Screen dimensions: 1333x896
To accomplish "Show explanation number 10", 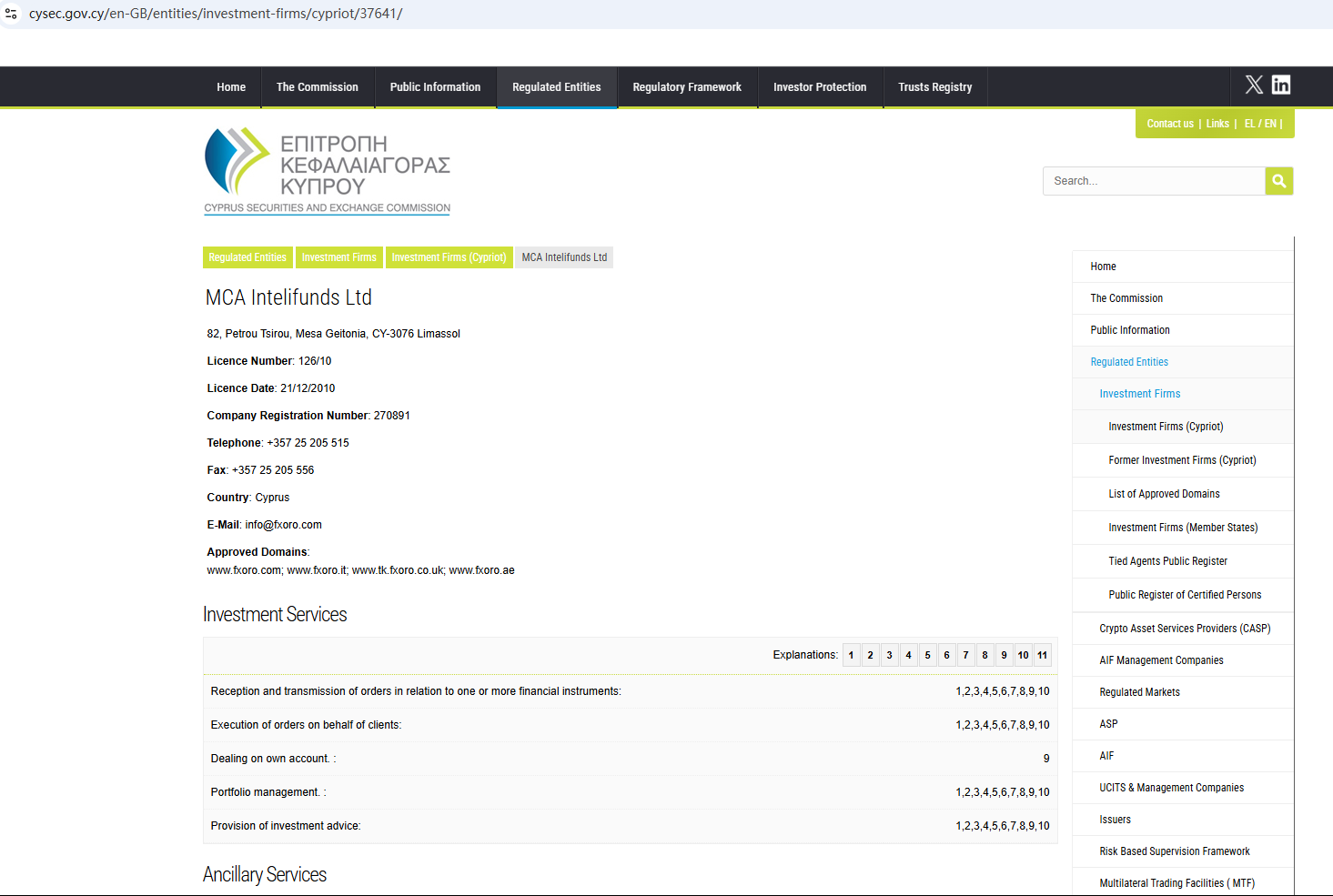I will click(1024, 655).
